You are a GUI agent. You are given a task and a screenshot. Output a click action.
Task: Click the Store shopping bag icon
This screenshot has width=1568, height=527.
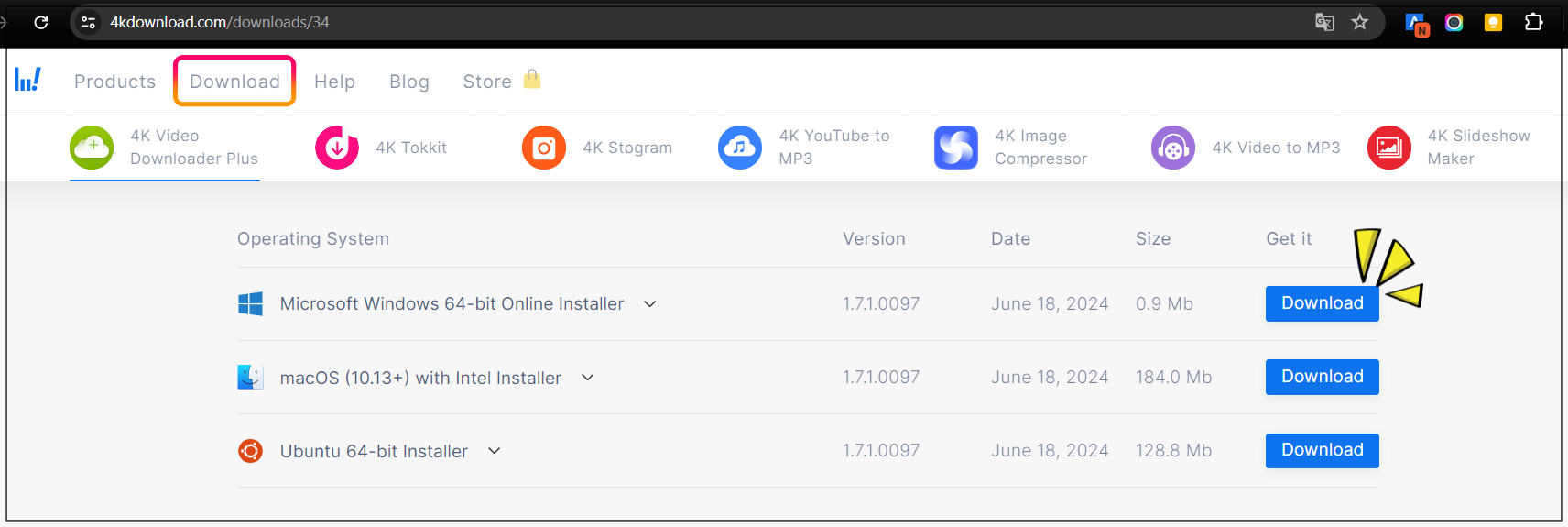coord(532,79)
